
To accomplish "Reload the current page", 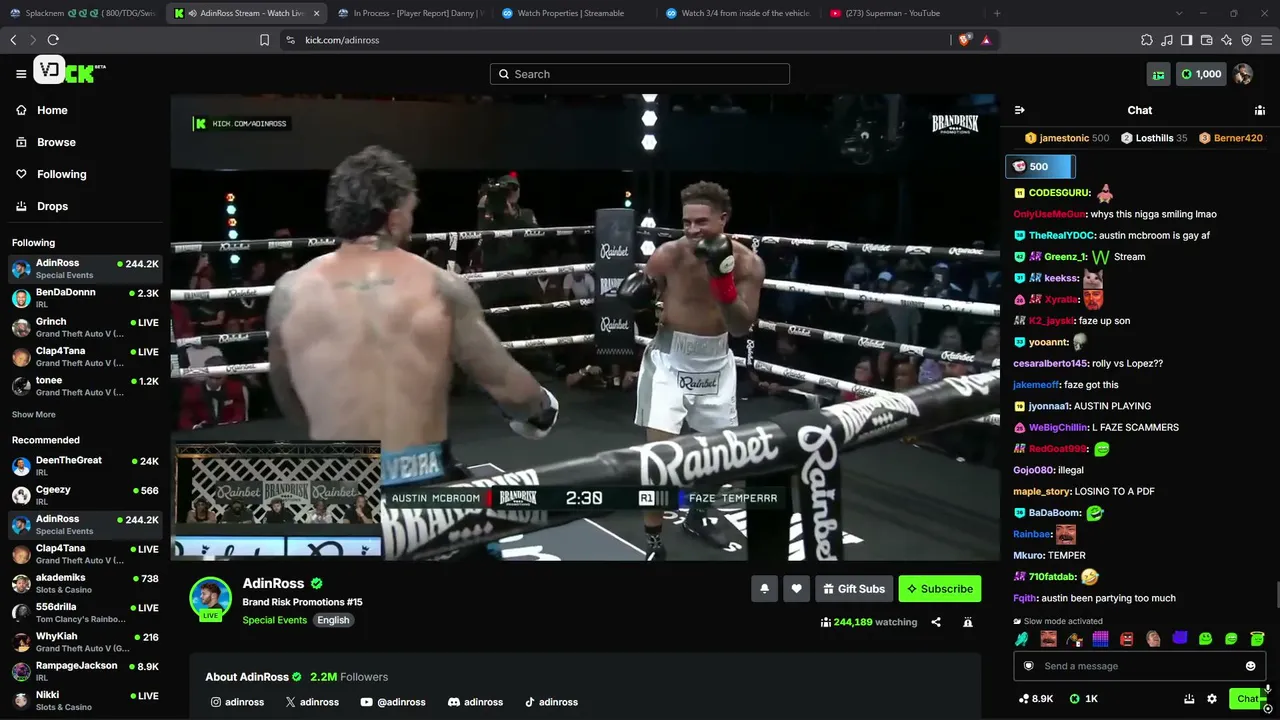I will tap(53, 40).
